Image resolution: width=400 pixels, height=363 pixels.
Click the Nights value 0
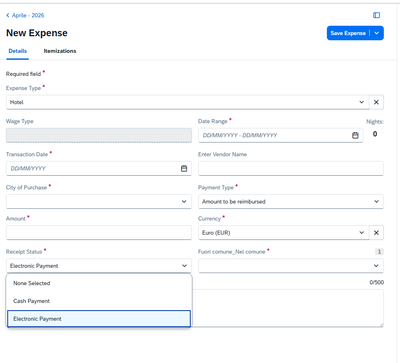[375, 134]
